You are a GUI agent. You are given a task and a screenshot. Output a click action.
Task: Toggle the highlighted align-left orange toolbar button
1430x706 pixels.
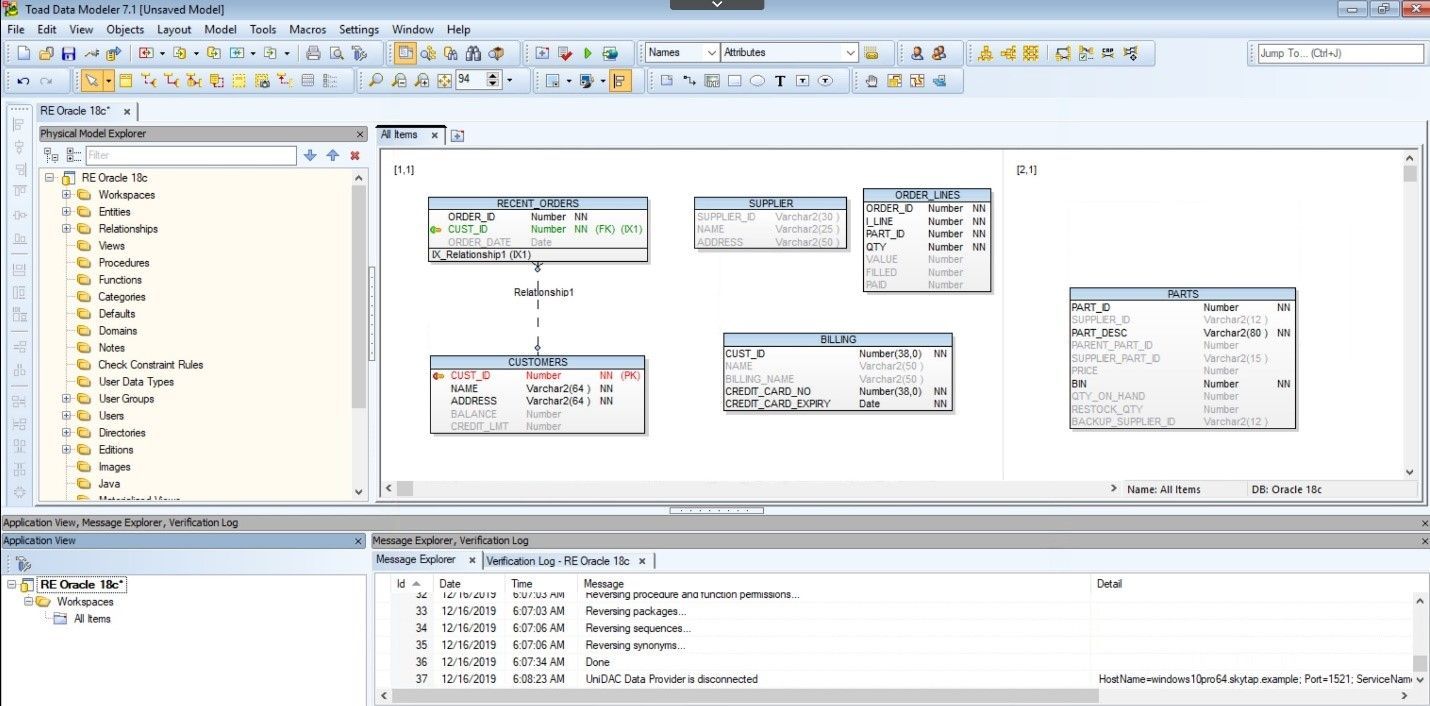620,81
